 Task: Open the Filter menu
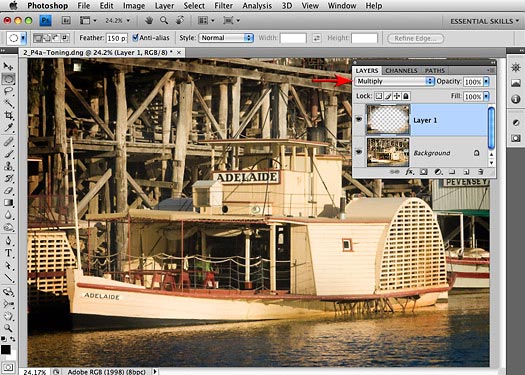223,6
